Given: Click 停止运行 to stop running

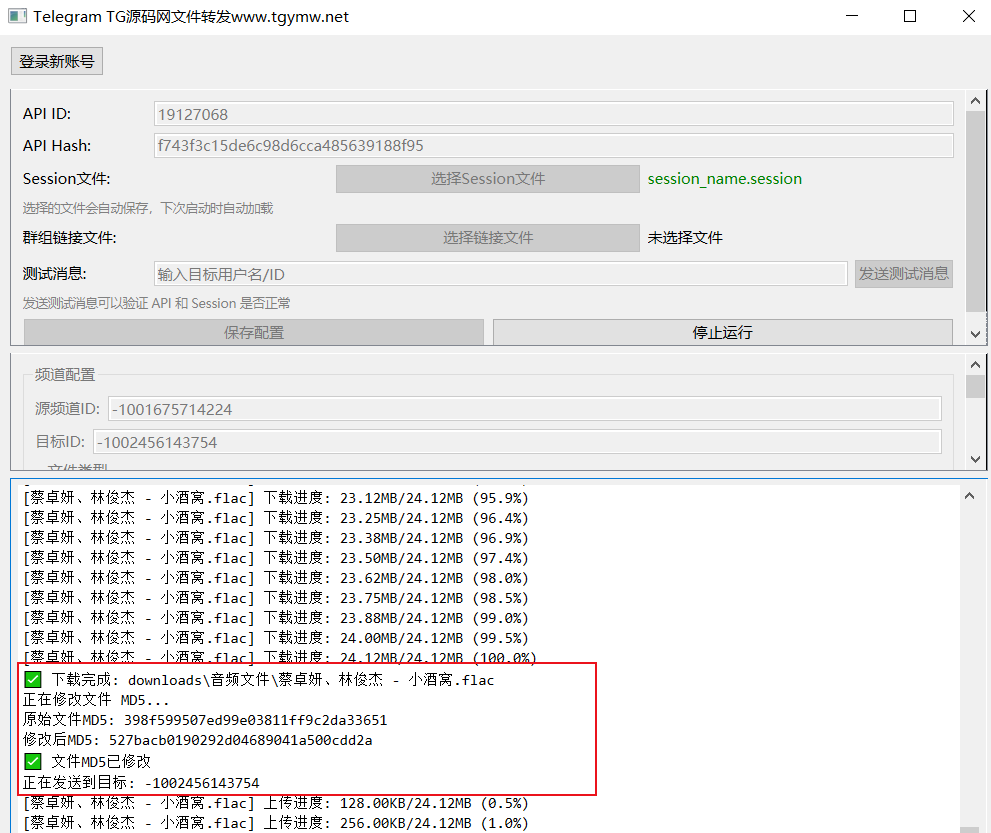Looking at the screenshot, I should (x=722, y=332).
